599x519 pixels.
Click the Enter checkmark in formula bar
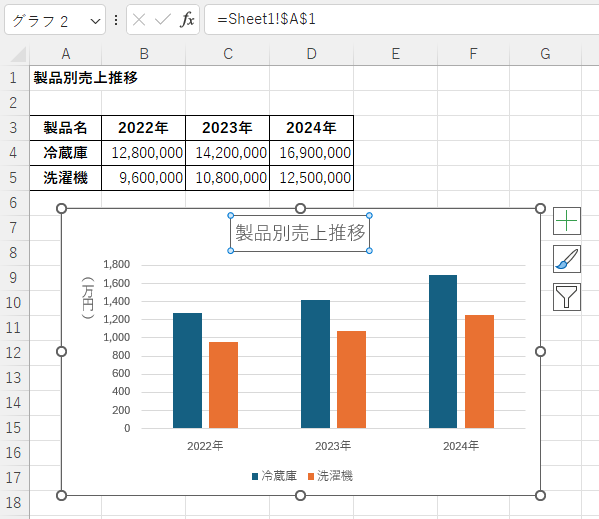click(x=163, y=19)
